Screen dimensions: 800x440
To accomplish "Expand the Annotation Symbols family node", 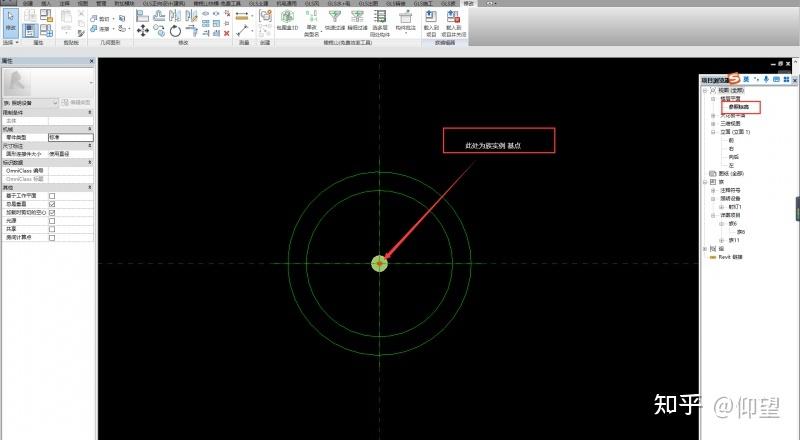I will [x=713, y=190].
